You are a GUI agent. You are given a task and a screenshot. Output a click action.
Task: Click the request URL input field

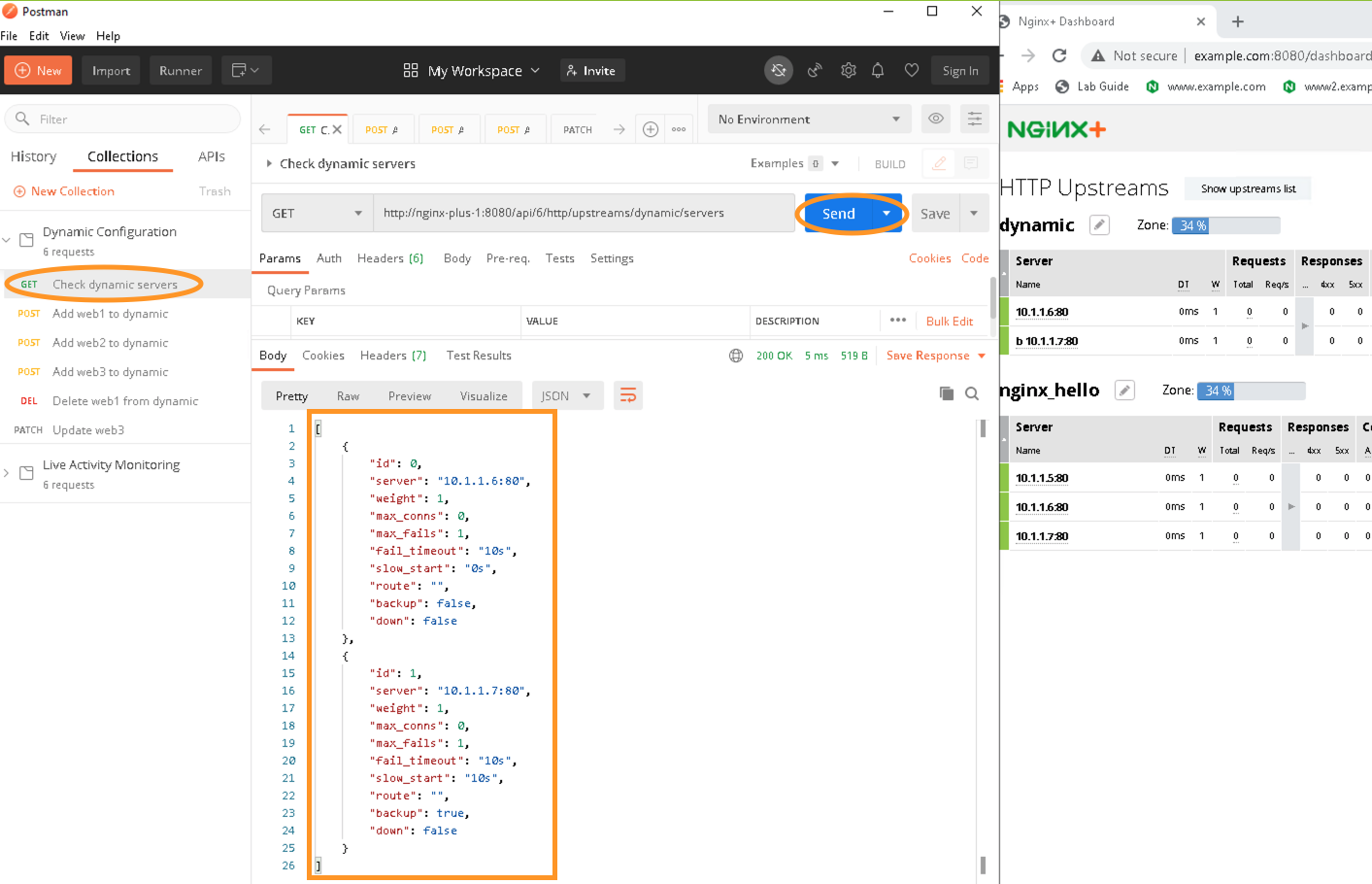[x=584, y=213]
